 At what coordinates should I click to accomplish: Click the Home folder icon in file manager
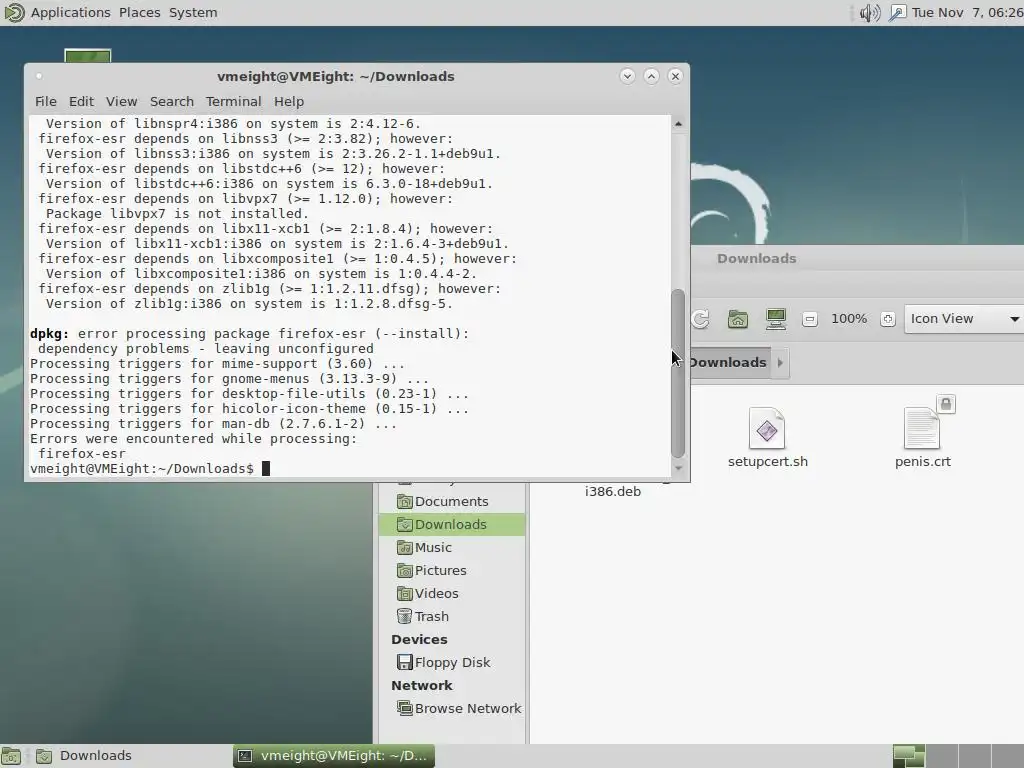coord(738,319)
